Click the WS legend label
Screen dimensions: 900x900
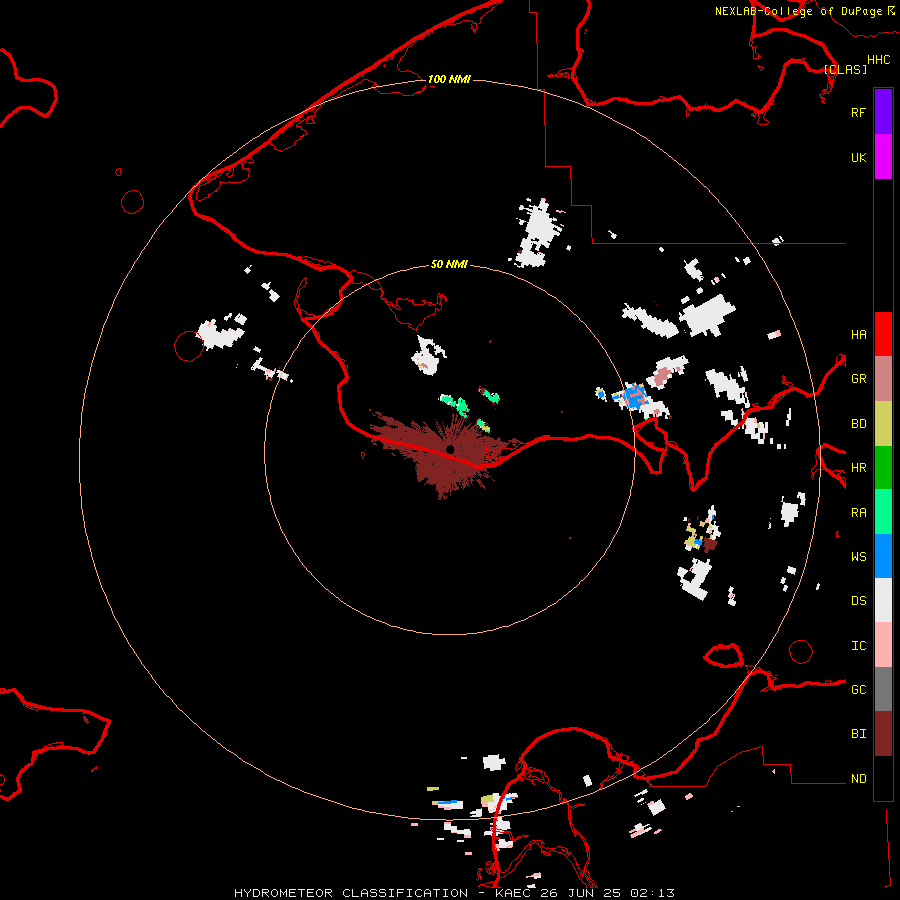point(858,557)
